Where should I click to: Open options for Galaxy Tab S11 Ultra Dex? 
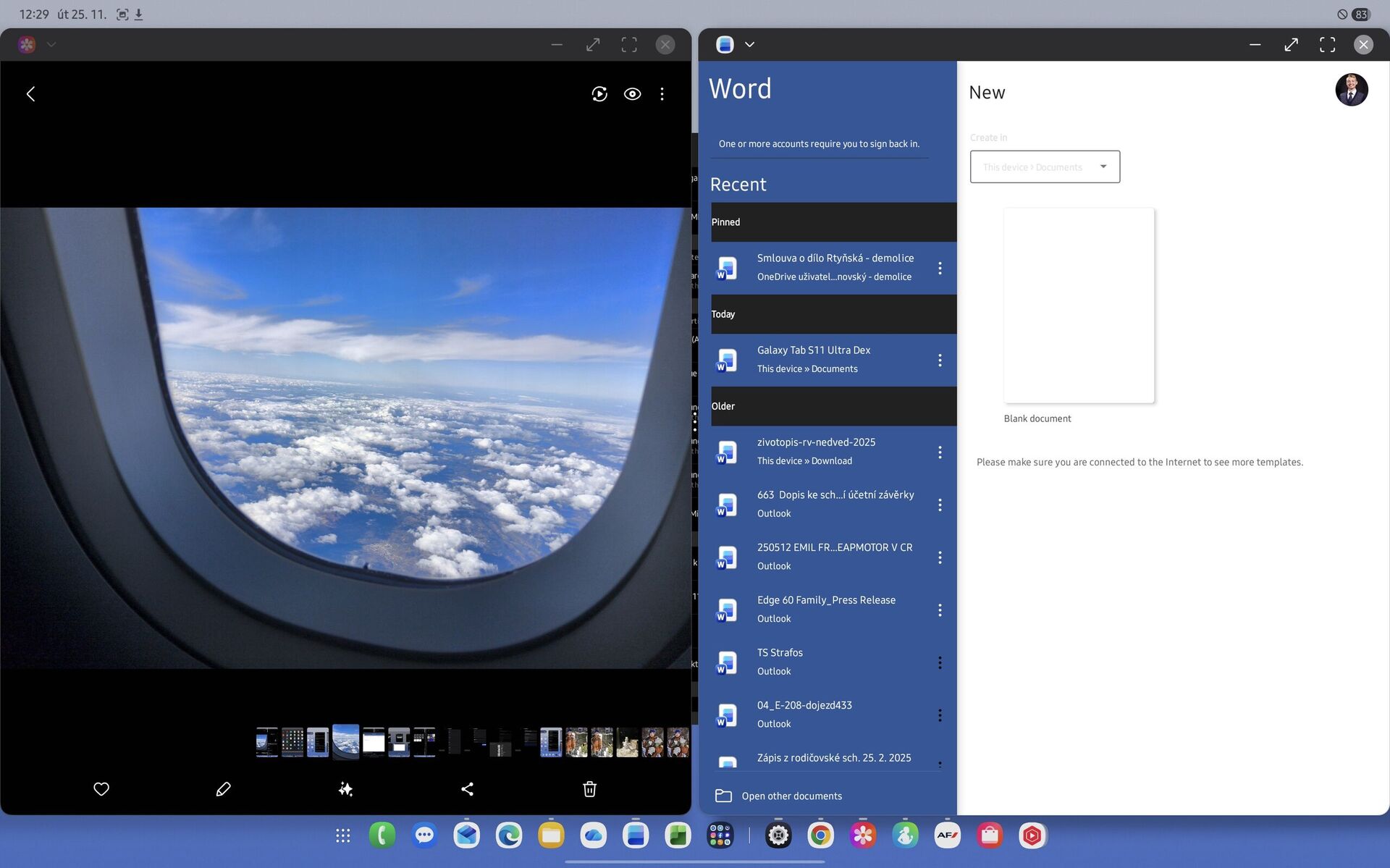click(x=940, y=360)
